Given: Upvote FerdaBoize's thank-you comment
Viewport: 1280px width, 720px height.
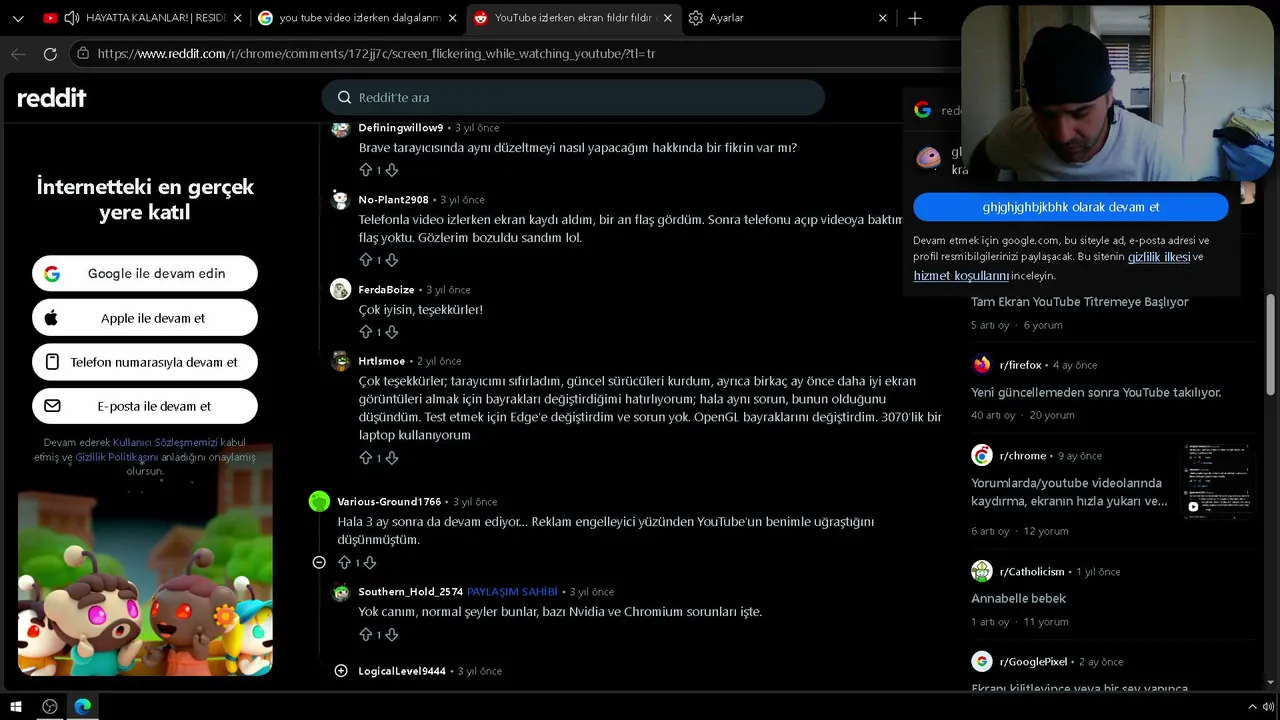Looking at the screenshot, I should [365, 332].
